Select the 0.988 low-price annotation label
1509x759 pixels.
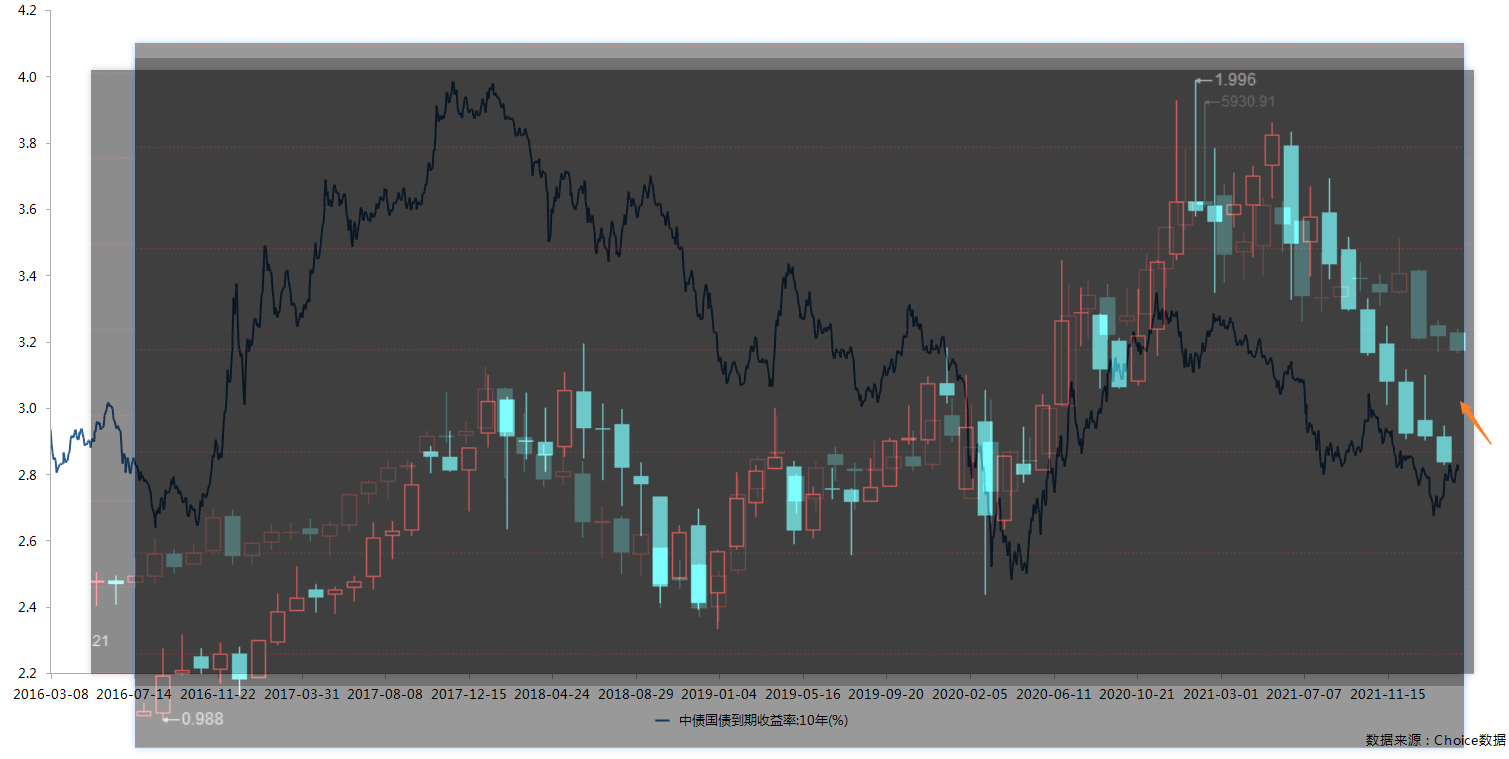pos(202,718)
